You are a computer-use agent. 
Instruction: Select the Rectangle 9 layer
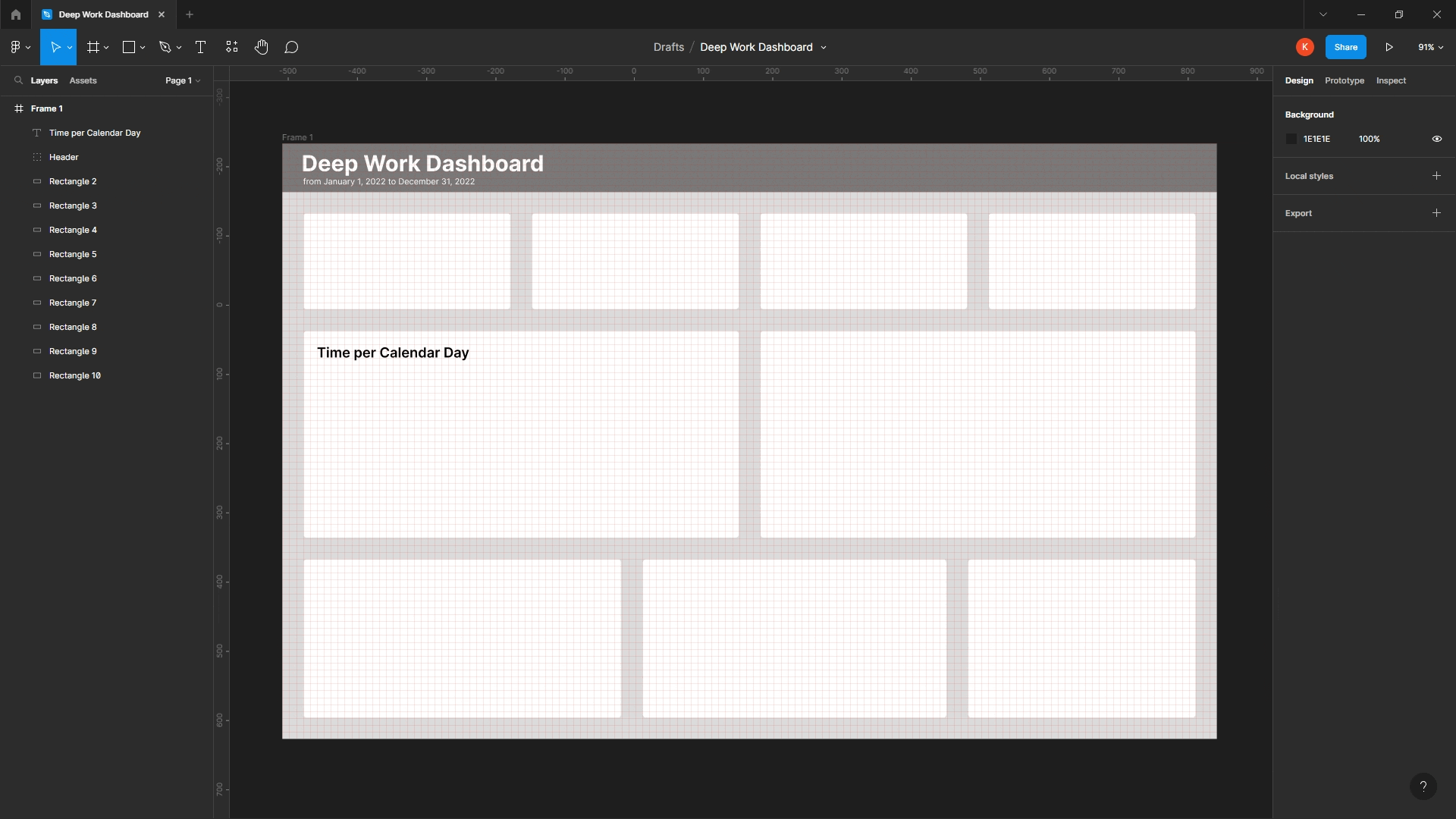tap(106, 351)
